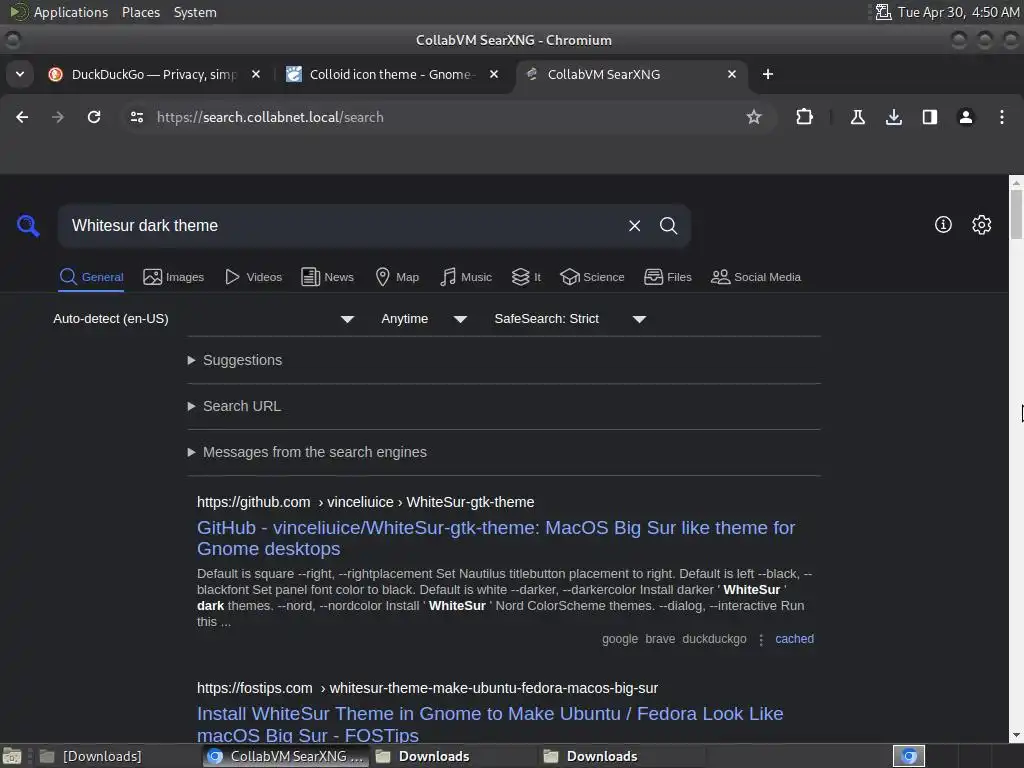Select the General search category
The width and height of the screenshot is (1024, 768).
(x=91, y=277)
